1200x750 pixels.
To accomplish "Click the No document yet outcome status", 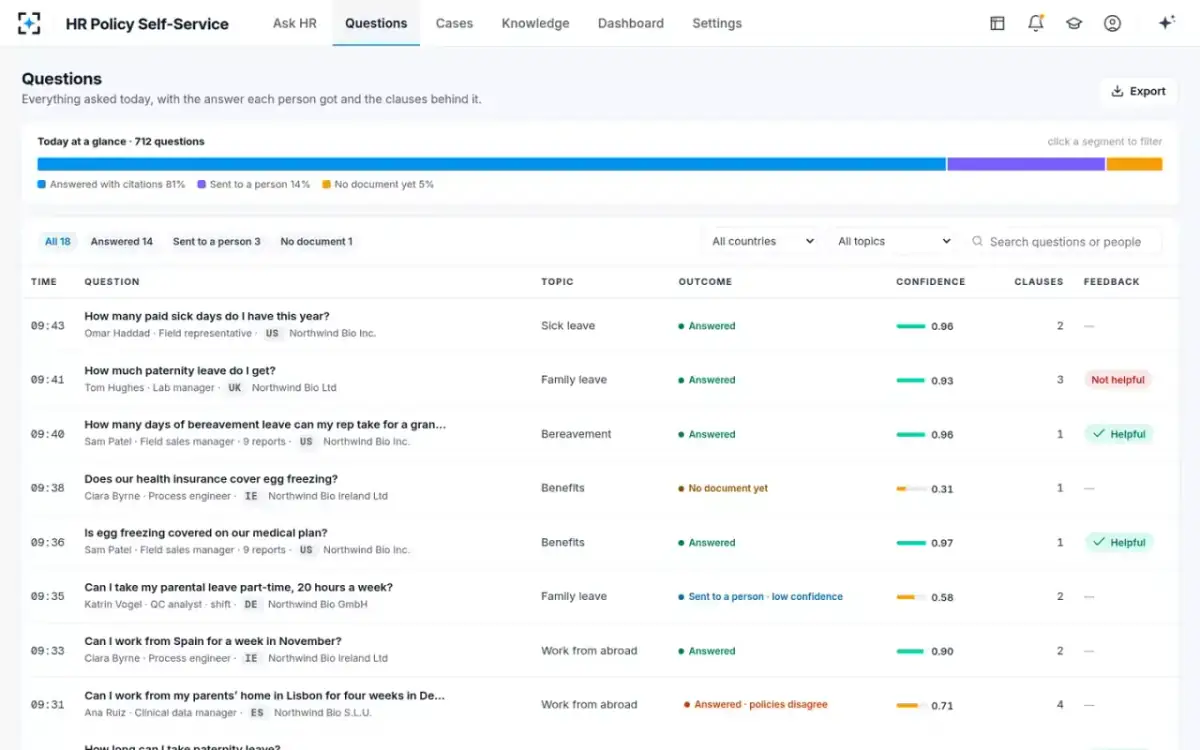I will (723, 488).
